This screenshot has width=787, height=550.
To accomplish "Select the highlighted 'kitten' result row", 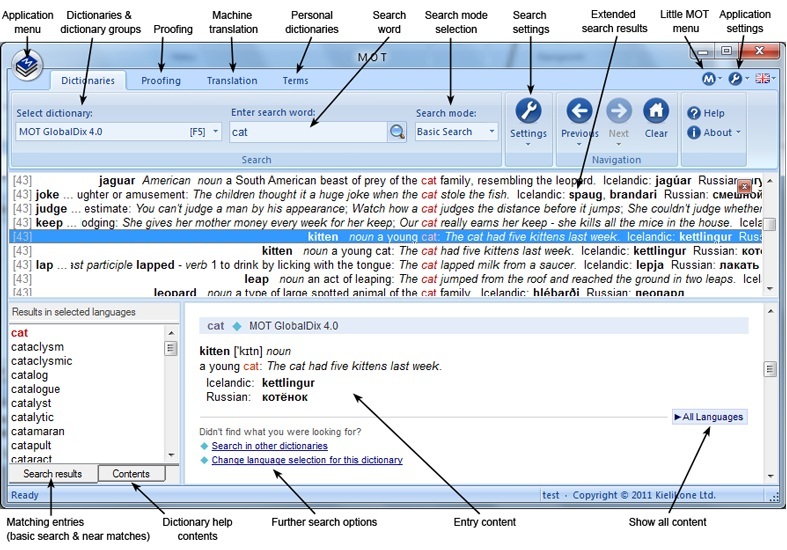I will 385,237.
